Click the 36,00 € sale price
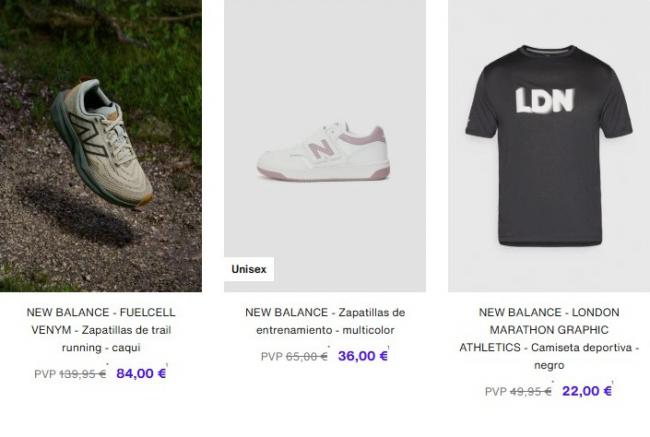Image resolution: width=650 pixels, height=437 pixels. point(363,356)
